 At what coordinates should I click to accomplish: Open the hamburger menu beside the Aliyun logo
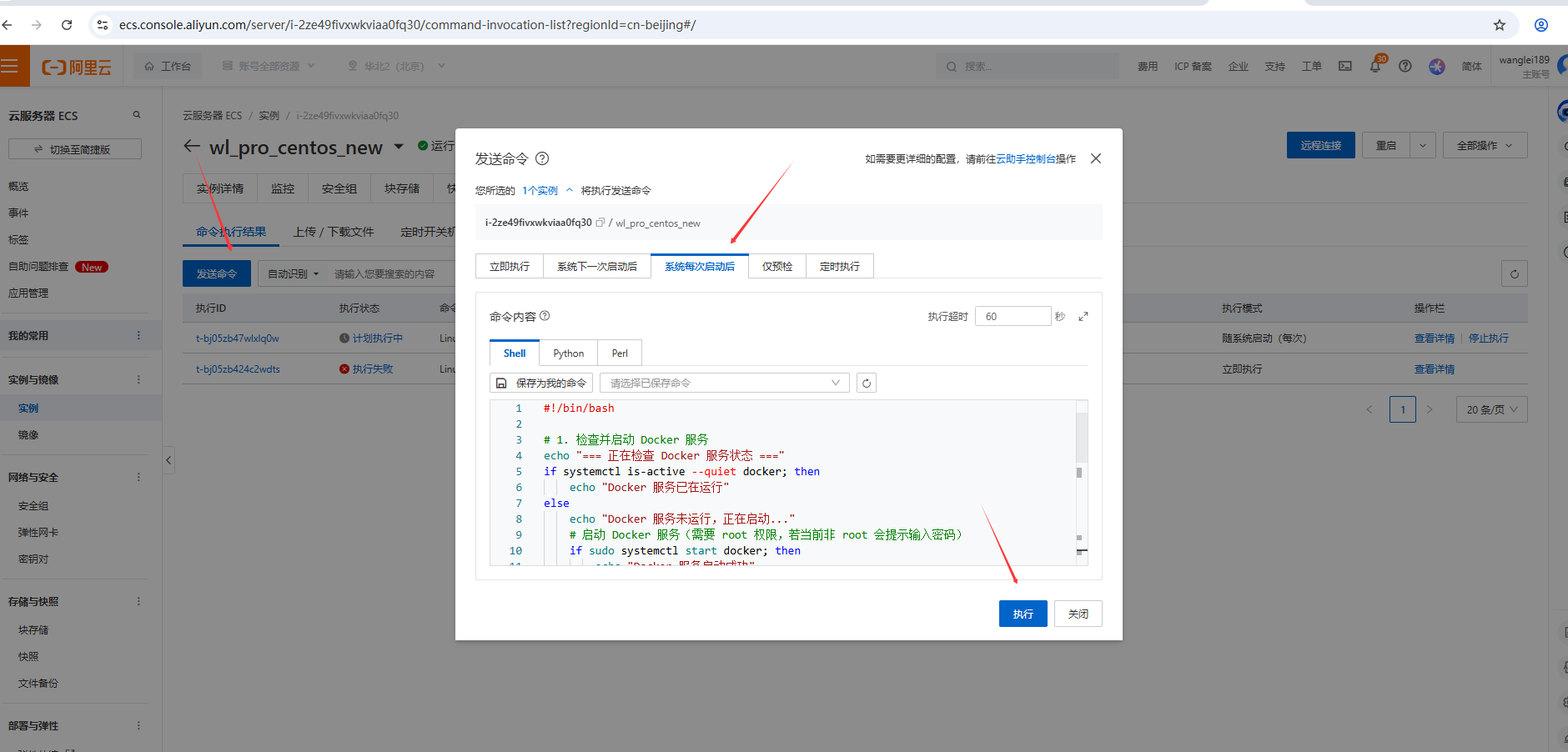click(10, 67)
